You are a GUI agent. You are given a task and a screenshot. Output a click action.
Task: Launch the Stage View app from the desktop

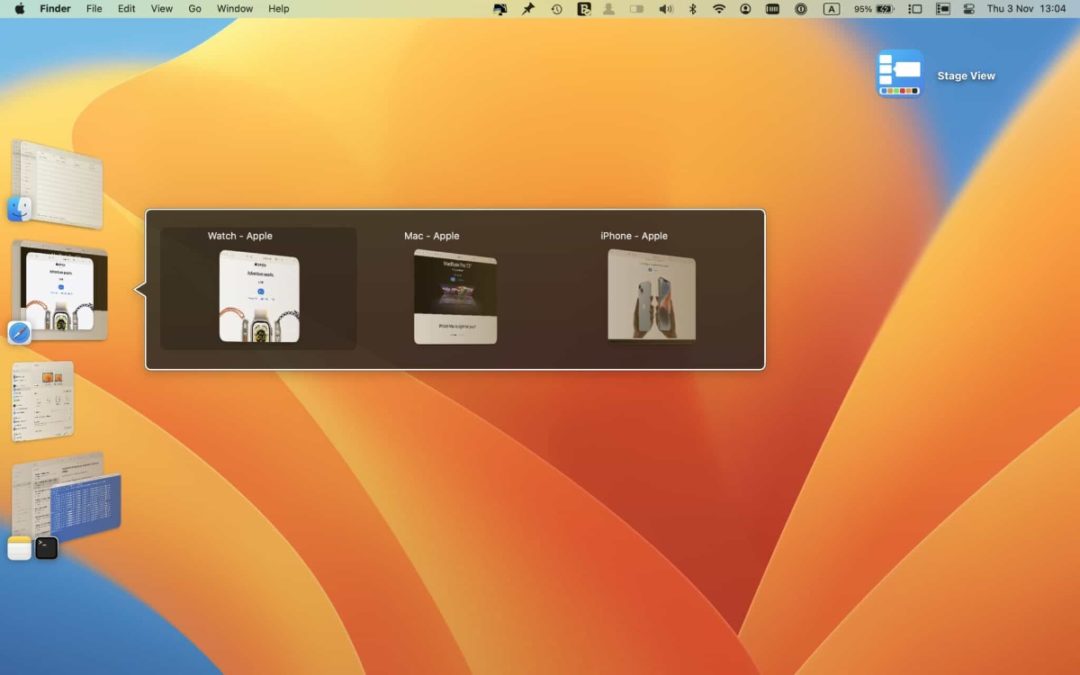(x=898, y=73)
